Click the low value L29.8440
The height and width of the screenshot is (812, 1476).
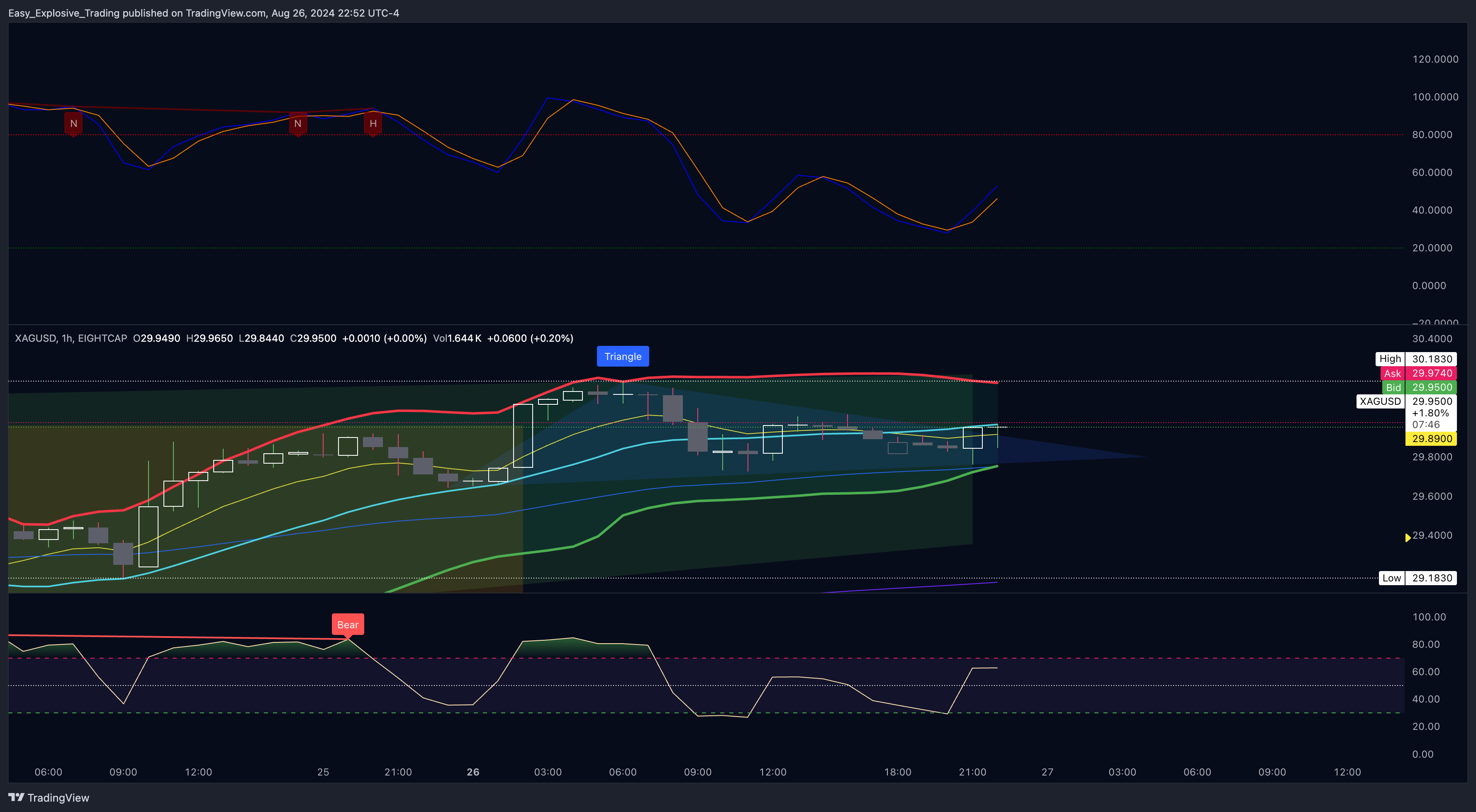(261, 338)
